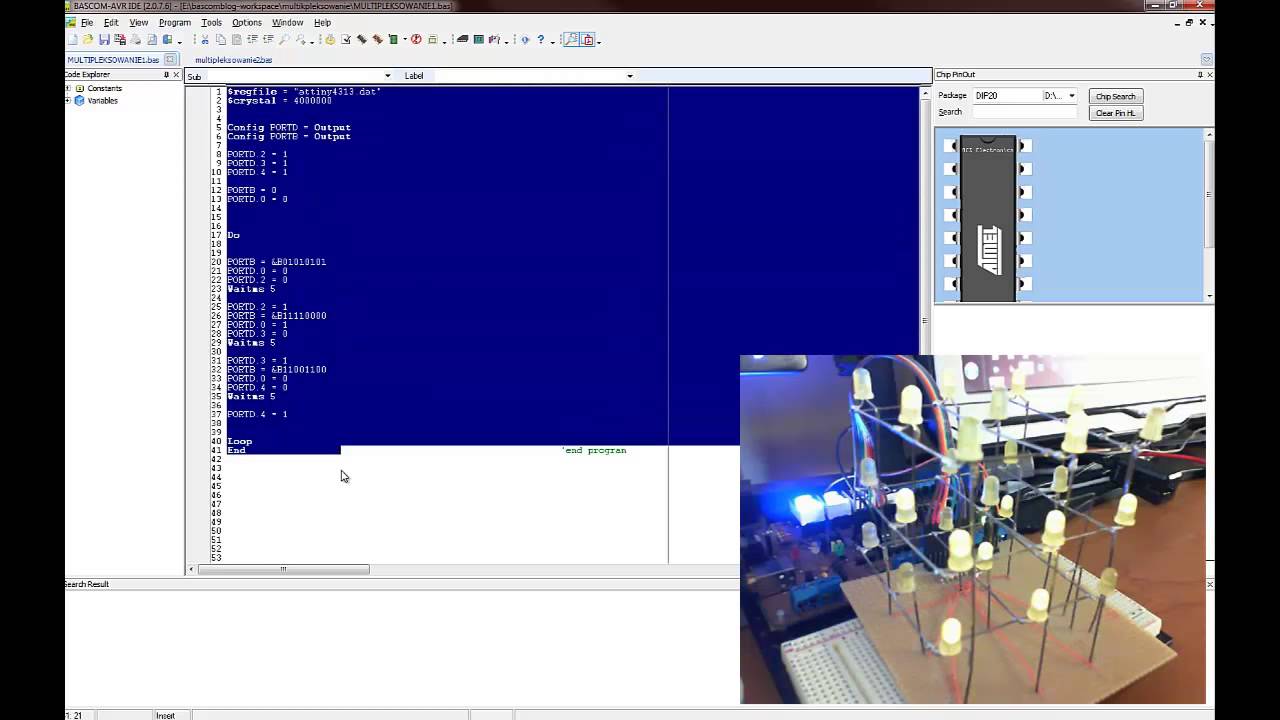Image resolution: width=1280 pixels, height=720 pixels.
Task: Toggle pin on Chip PinOut panel
Action: 1200,75
